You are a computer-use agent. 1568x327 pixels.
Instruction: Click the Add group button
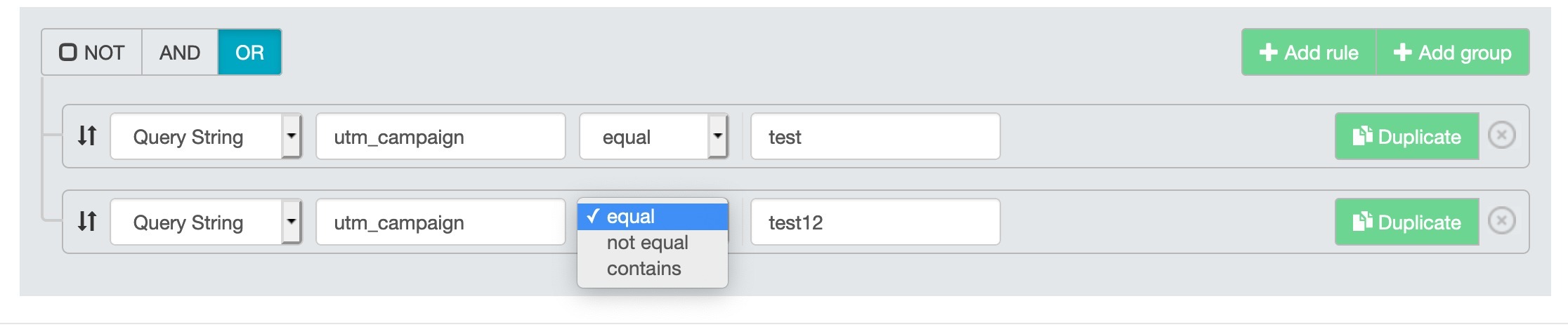click(x=1452, y=52)
